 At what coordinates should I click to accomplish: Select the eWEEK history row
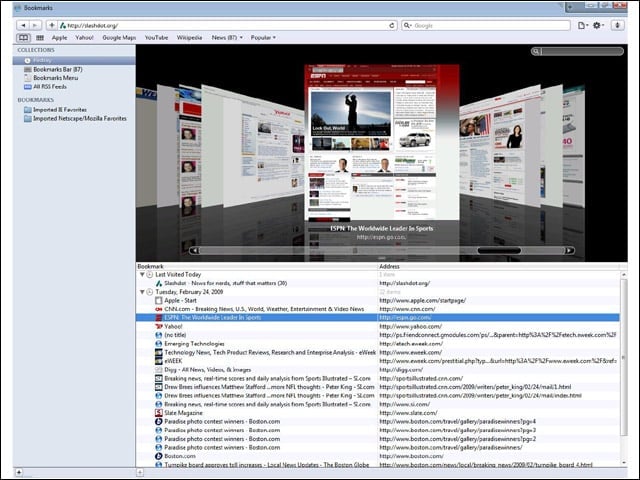coord(378,361)
